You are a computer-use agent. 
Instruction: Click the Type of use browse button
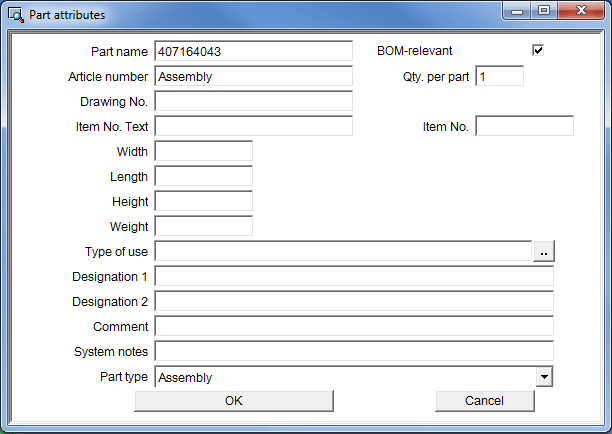pyautogui.click(x=543, y=252)
